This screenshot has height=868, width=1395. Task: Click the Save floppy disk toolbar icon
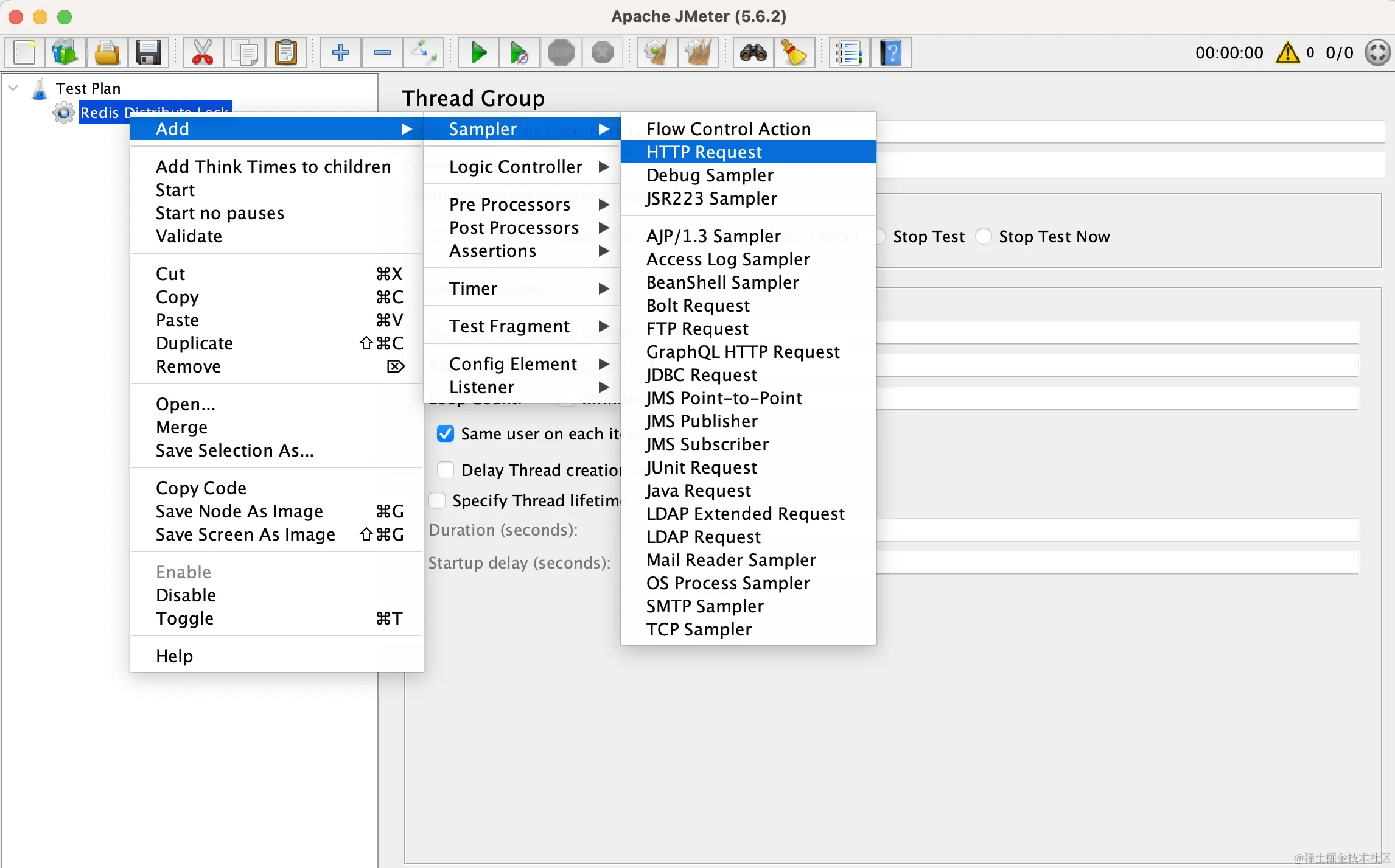click(148, 53)
